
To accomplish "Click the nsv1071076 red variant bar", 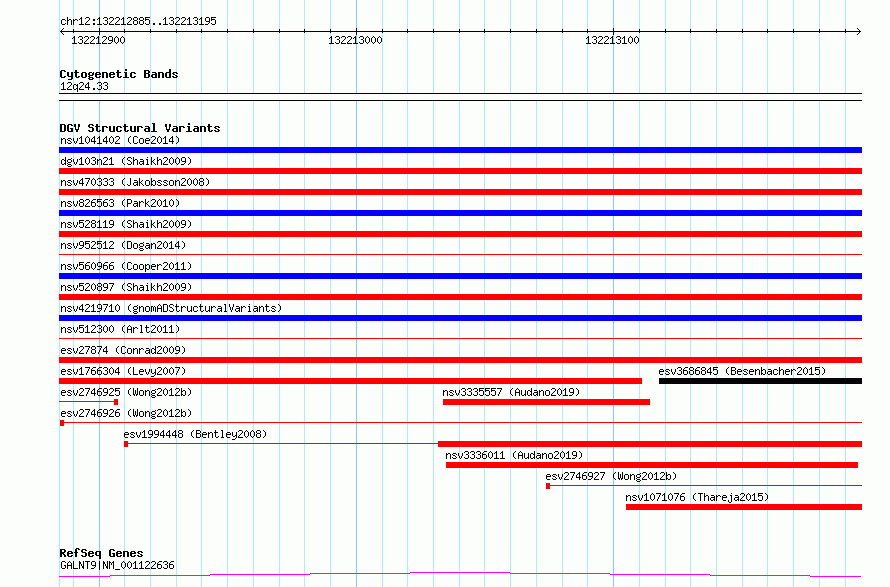I will [x=744, y=507].
